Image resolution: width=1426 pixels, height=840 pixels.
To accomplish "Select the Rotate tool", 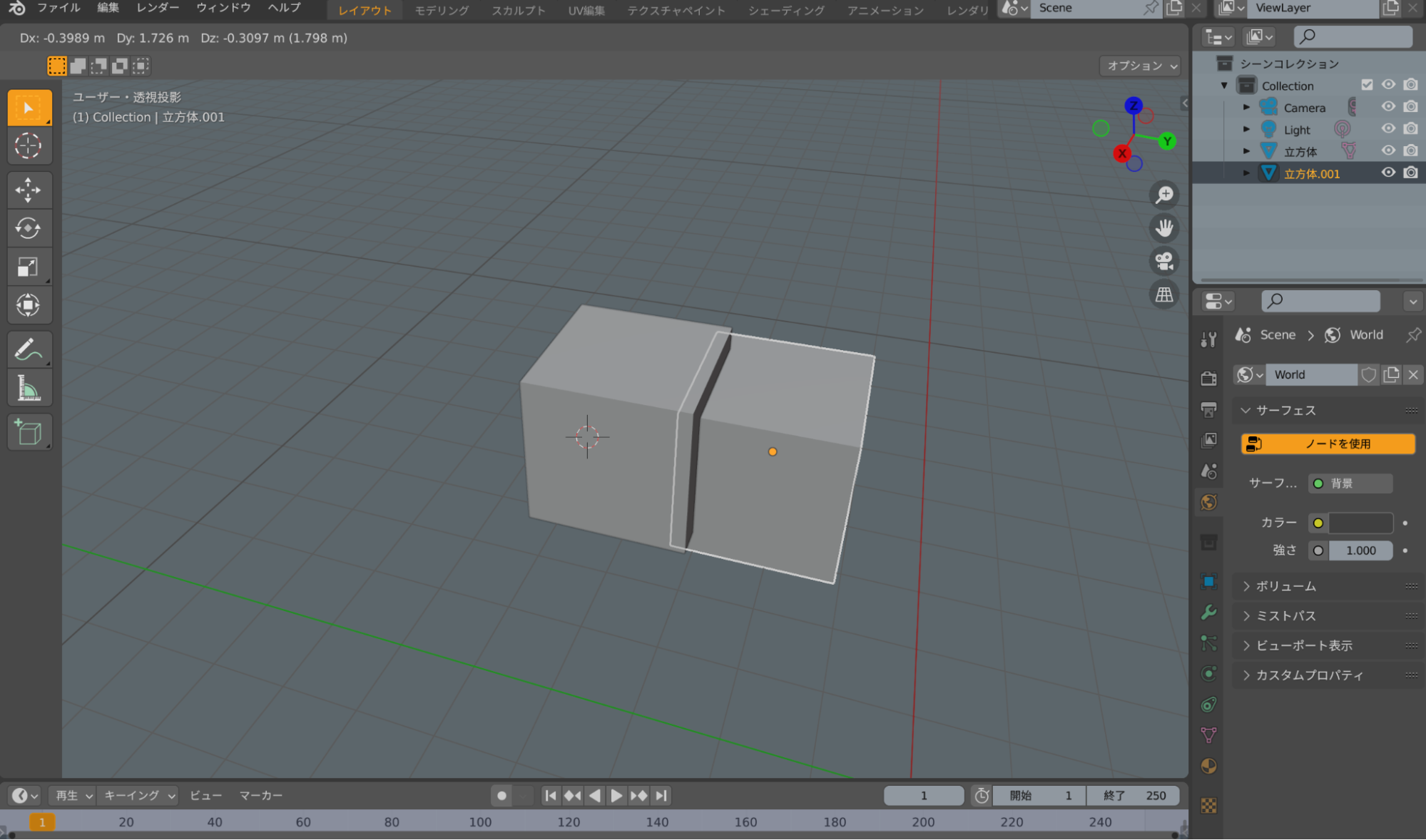I will [x=29, y=228].
